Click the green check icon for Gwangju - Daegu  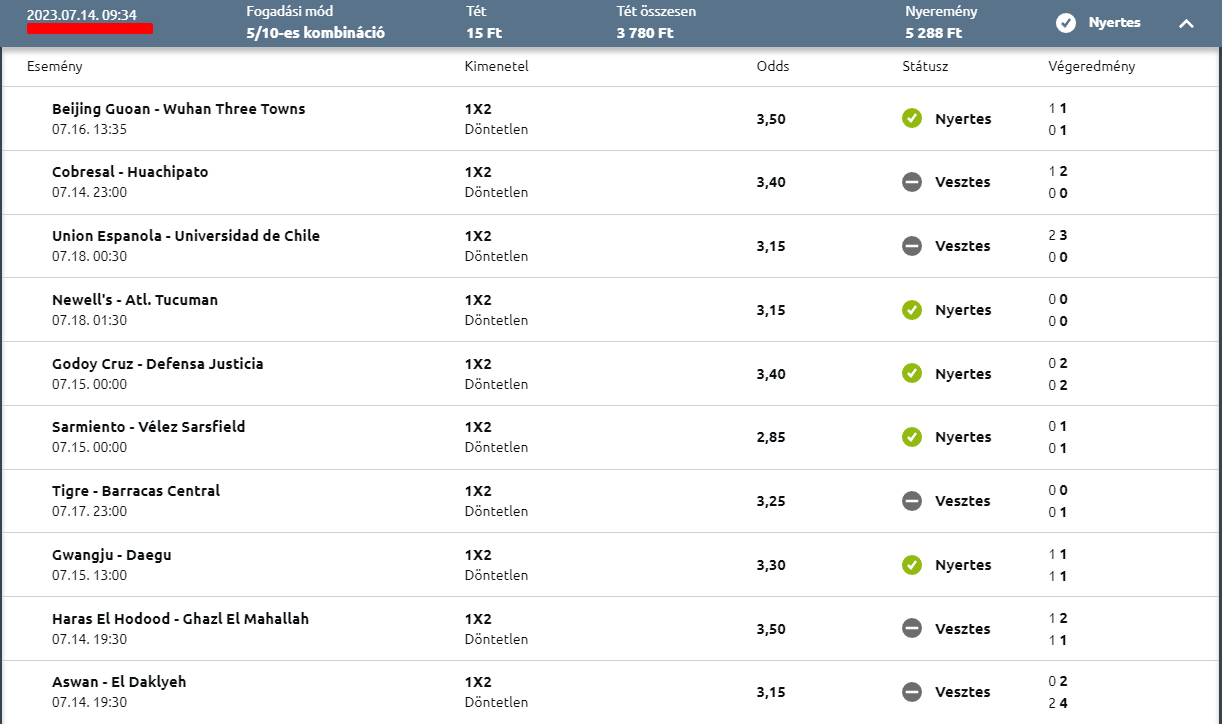tap(911, 565)
